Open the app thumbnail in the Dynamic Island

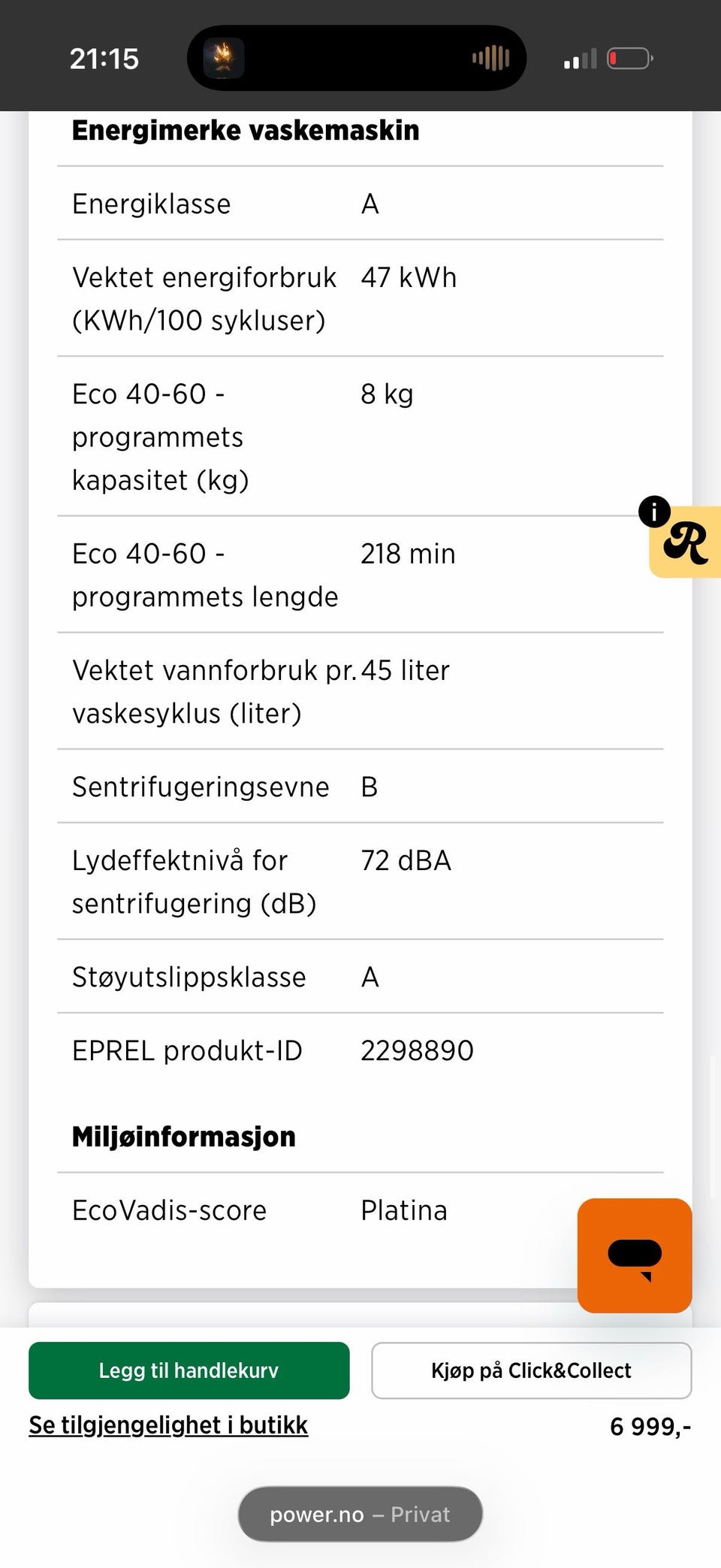point(224,58)
